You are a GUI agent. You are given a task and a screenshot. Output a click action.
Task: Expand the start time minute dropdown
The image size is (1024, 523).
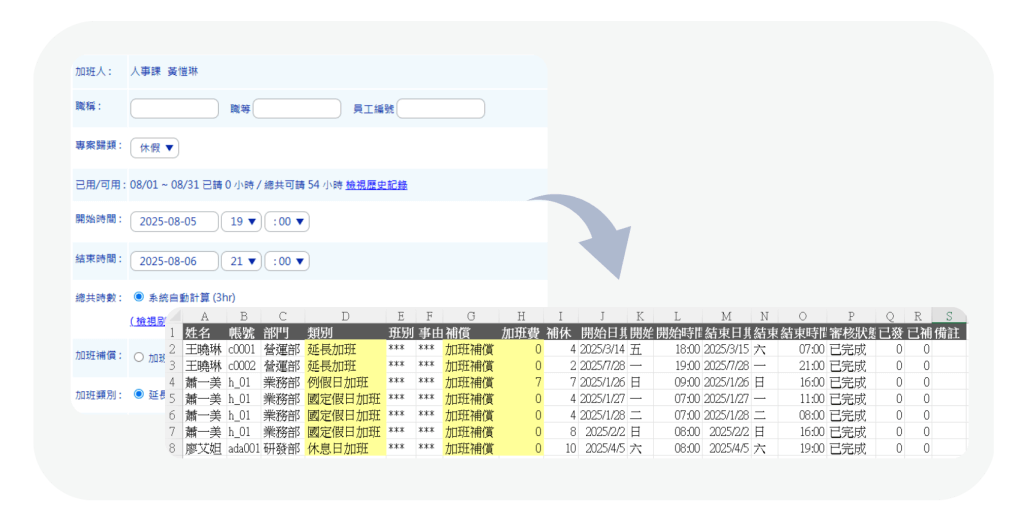[287, 222]
